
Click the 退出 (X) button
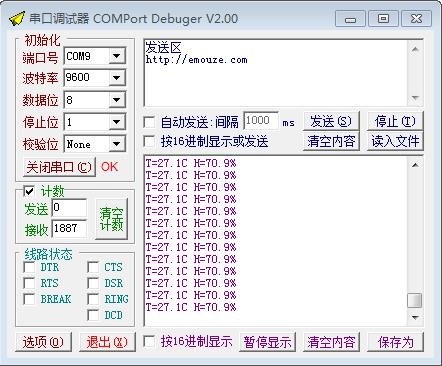tap(107, 342)
